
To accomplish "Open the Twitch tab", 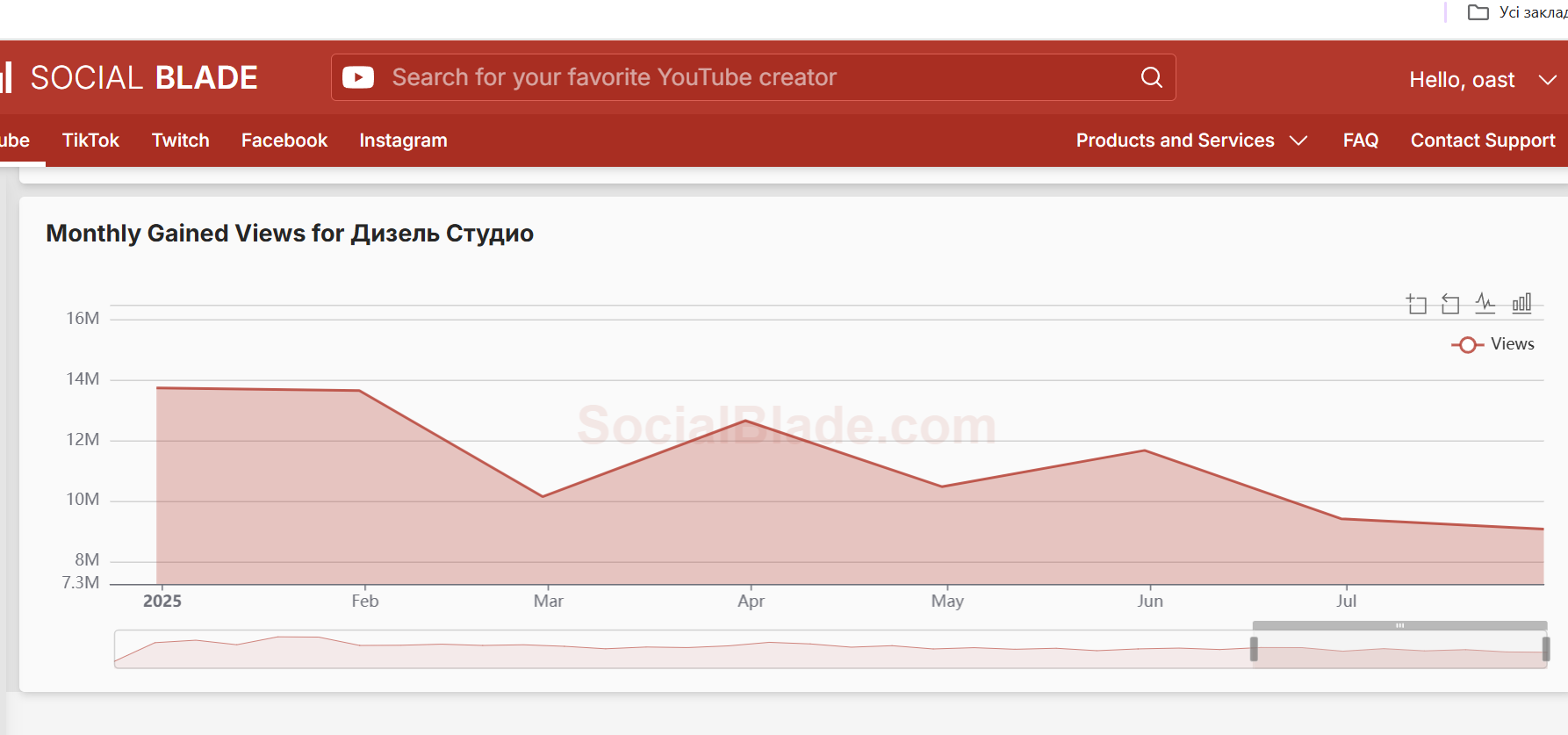I will [181, 141].
